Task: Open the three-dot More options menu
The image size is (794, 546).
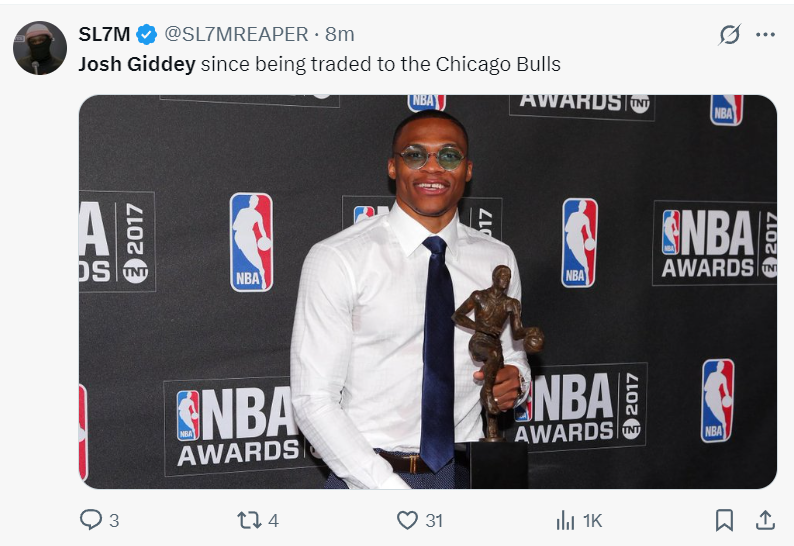Action: [x=765, y=35]
